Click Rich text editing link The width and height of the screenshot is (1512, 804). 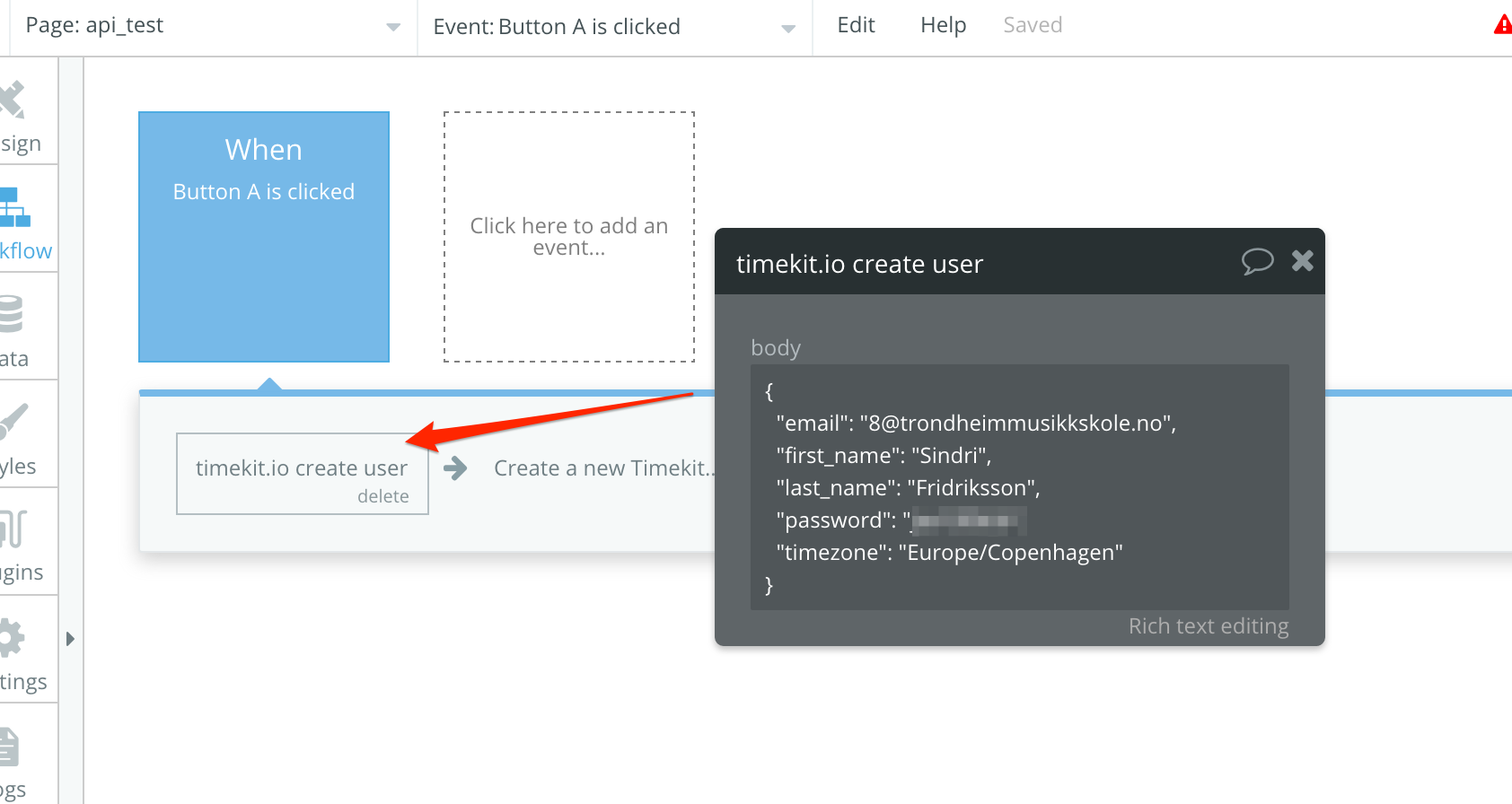click(1208, 625)
